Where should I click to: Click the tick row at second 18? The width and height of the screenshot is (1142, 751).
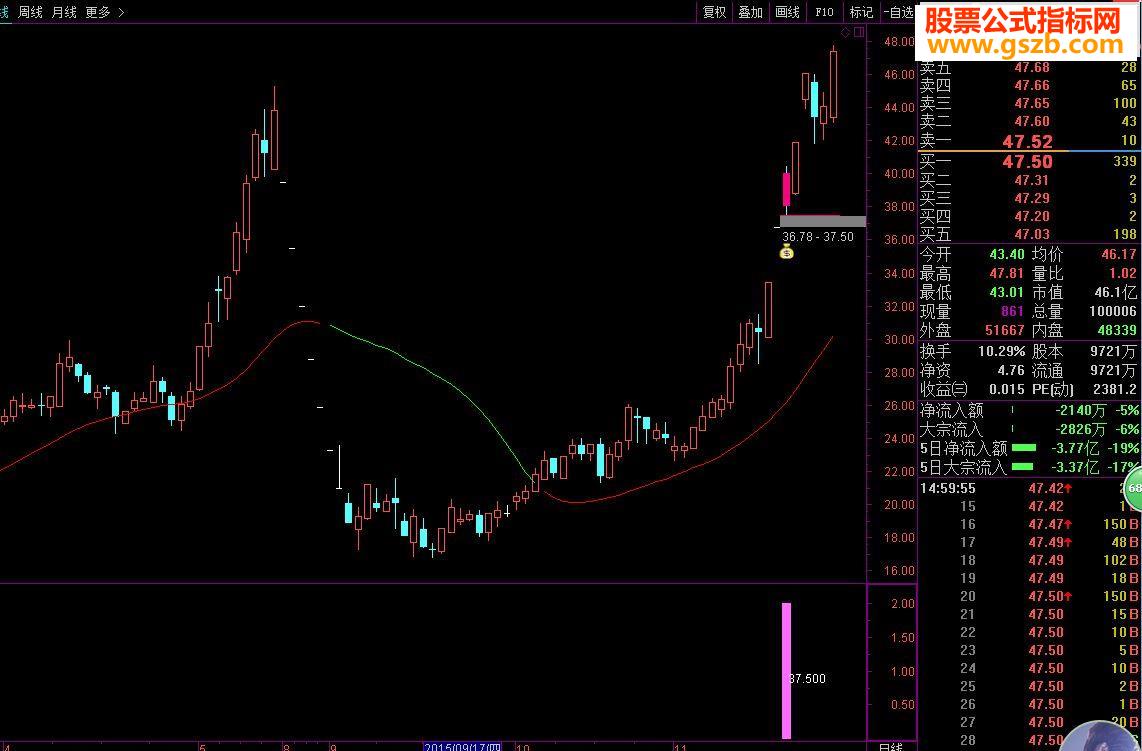(1028, 560)
